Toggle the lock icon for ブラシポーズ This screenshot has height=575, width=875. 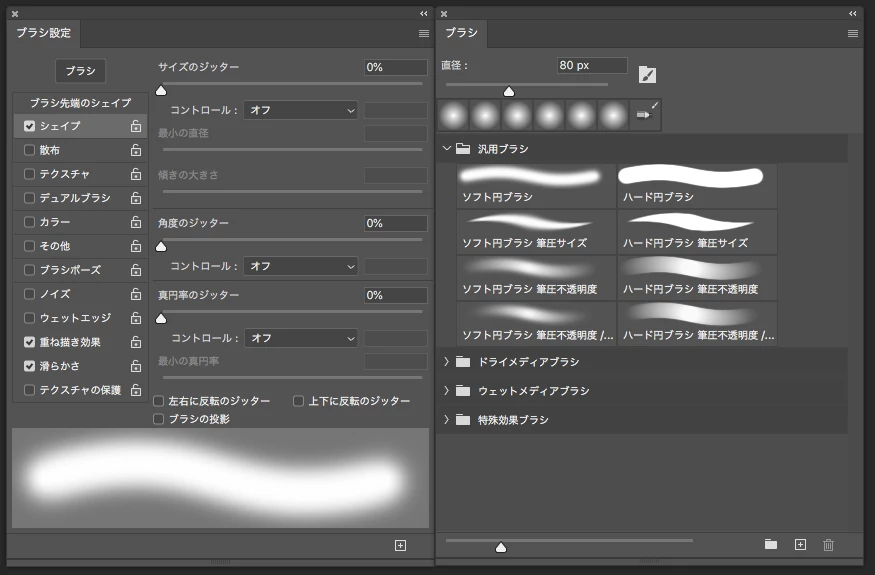[136, 270]
